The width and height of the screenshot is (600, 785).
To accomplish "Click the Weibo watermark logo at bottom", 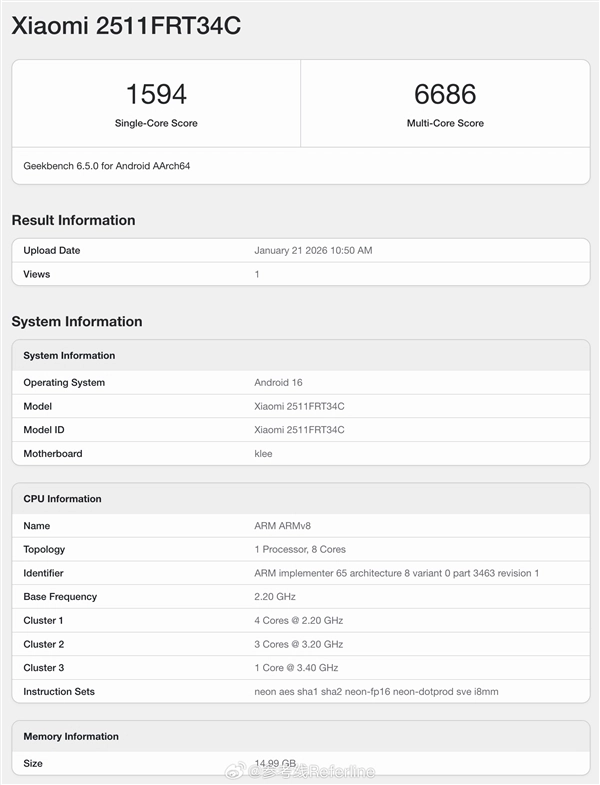I will 237,771.
